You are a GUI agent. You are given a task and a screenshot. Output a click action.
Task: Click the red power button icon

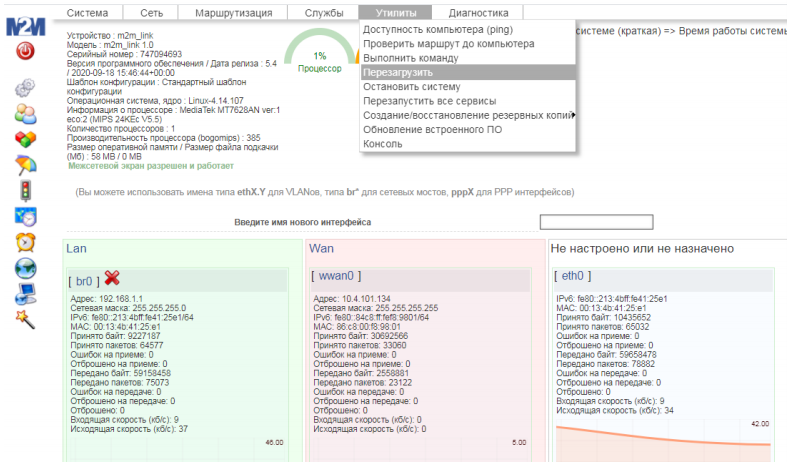(26, 51)
